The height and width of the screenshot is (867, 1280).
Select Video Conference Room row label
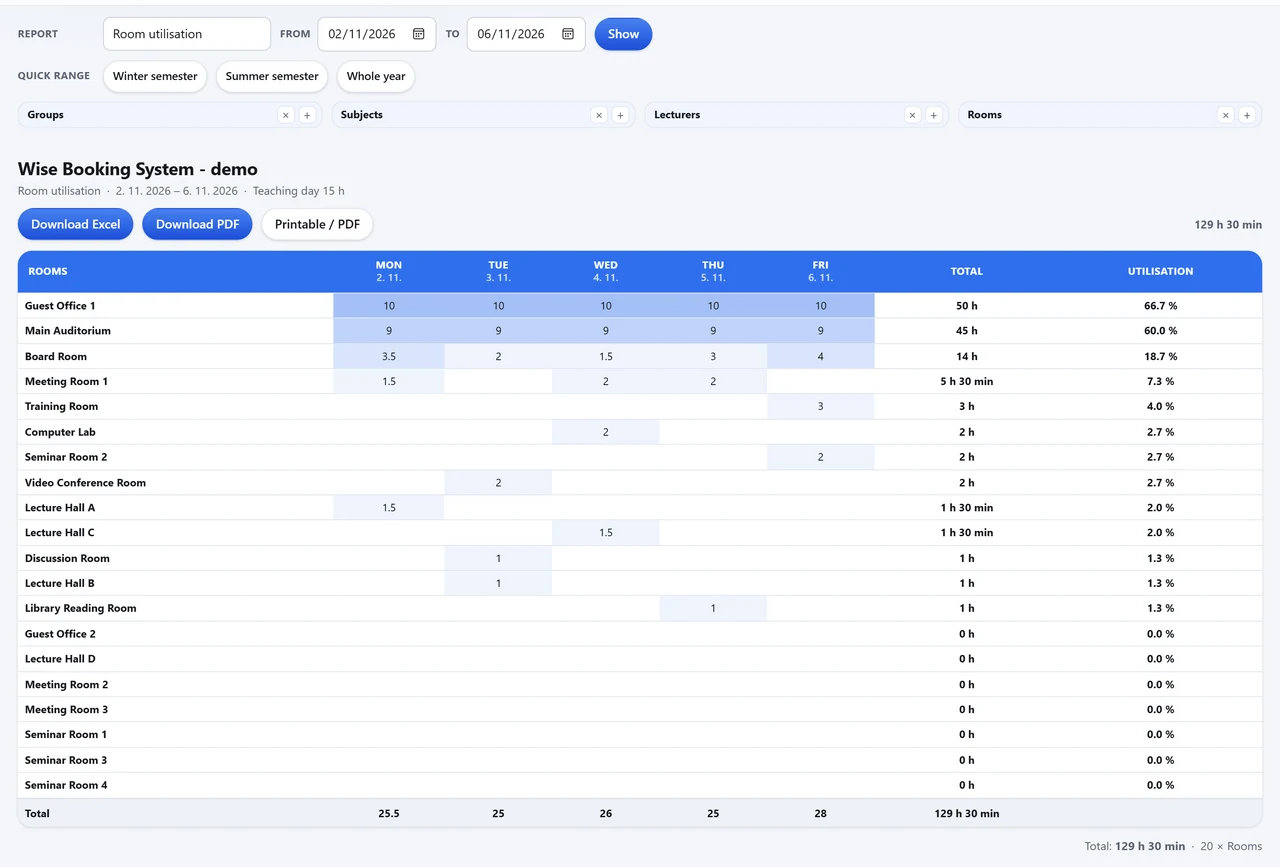click(x=85, y=483)
